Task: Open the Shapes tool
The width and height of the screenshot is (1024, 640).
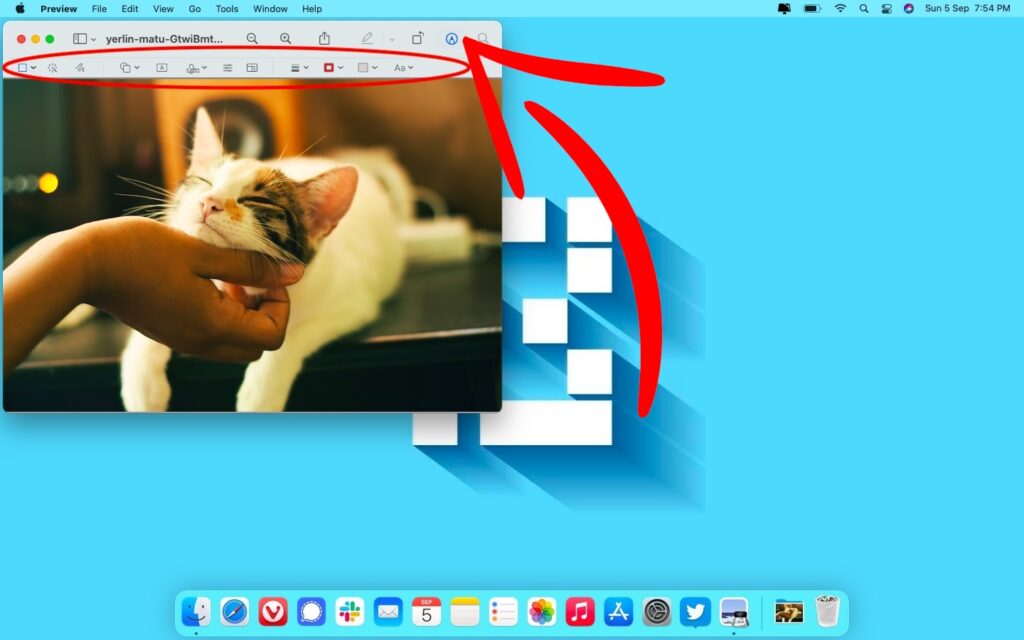Action: click(124, 67)
